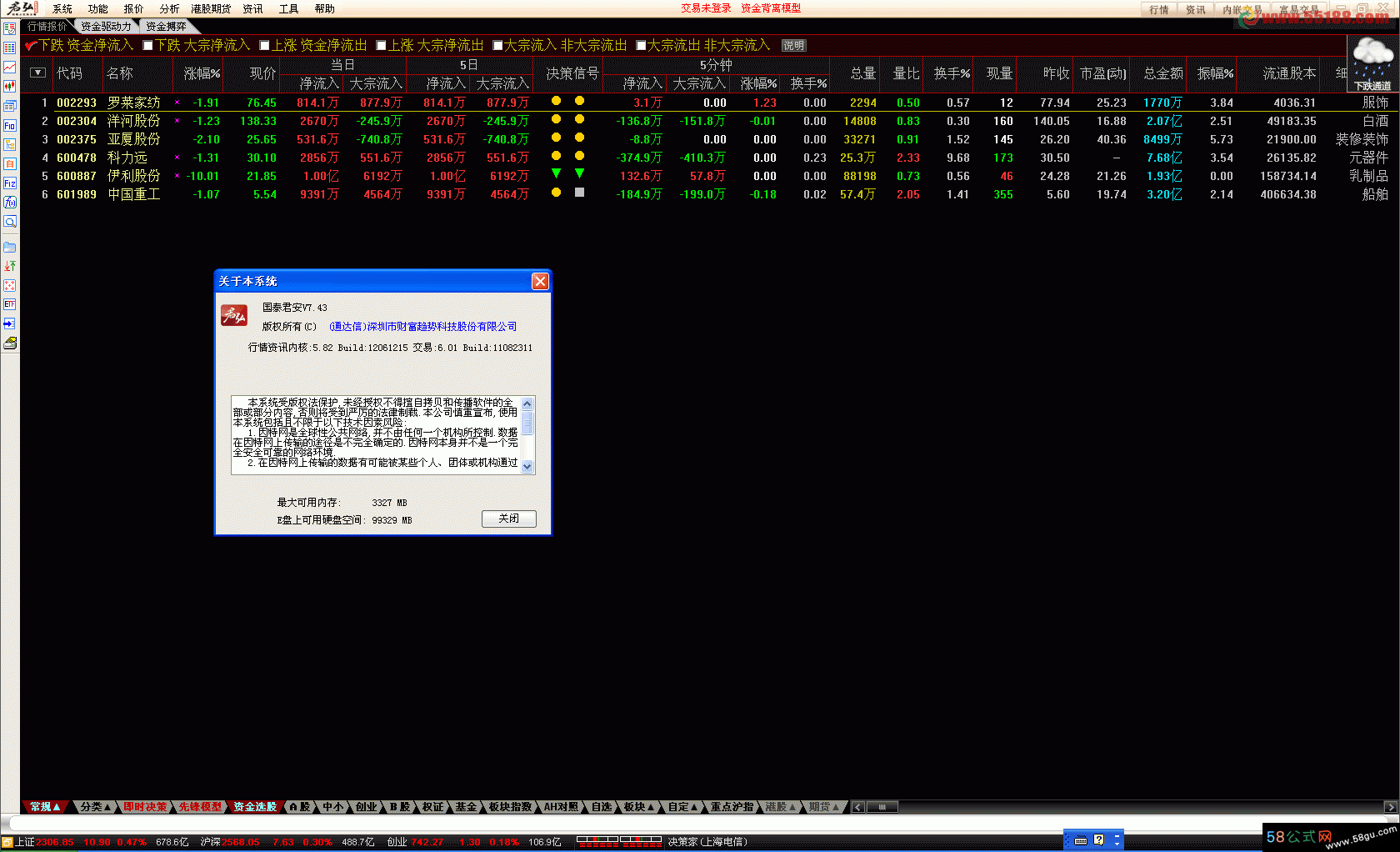
Task: Toggle 下跌 资金净流入 filter checkbox
Action: (x=31, y=45)
